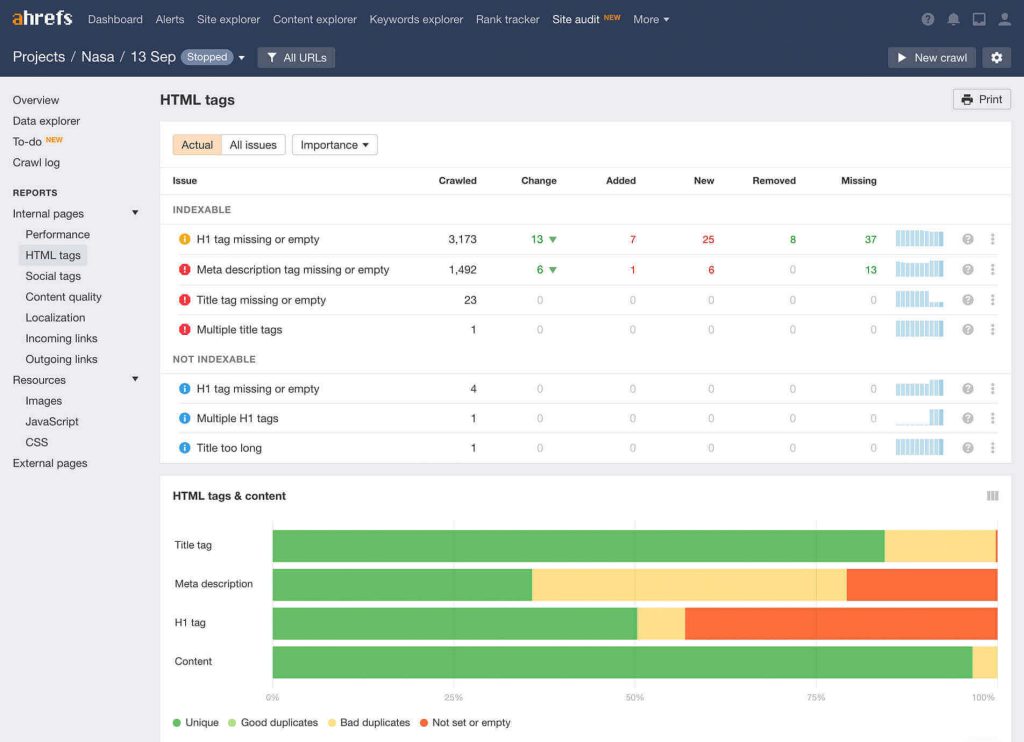Click the New crawl button
Screen dimensions: 1024x742
click(931, 57)
